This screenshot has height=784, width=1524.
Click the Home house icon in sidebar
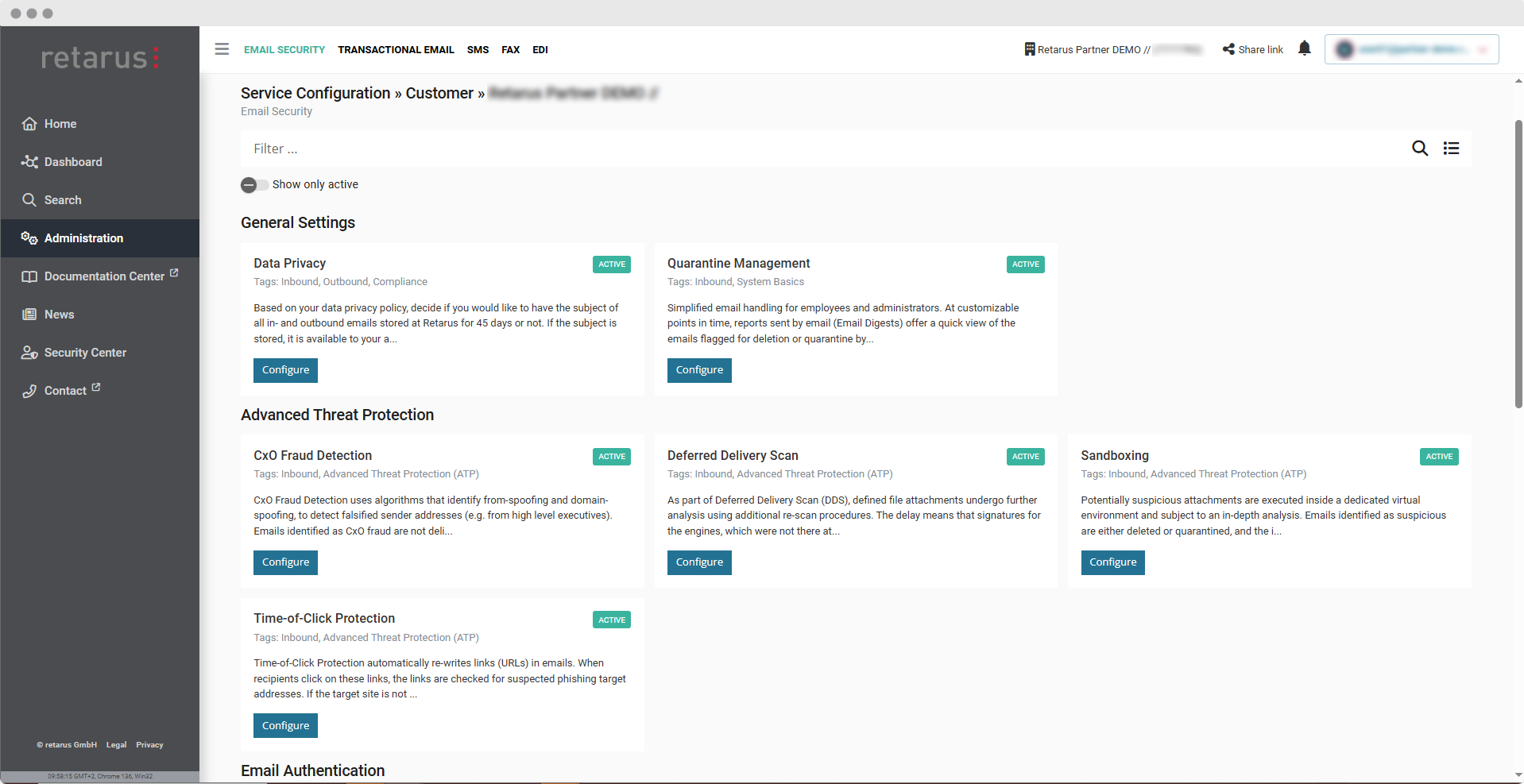click(29, 124)
